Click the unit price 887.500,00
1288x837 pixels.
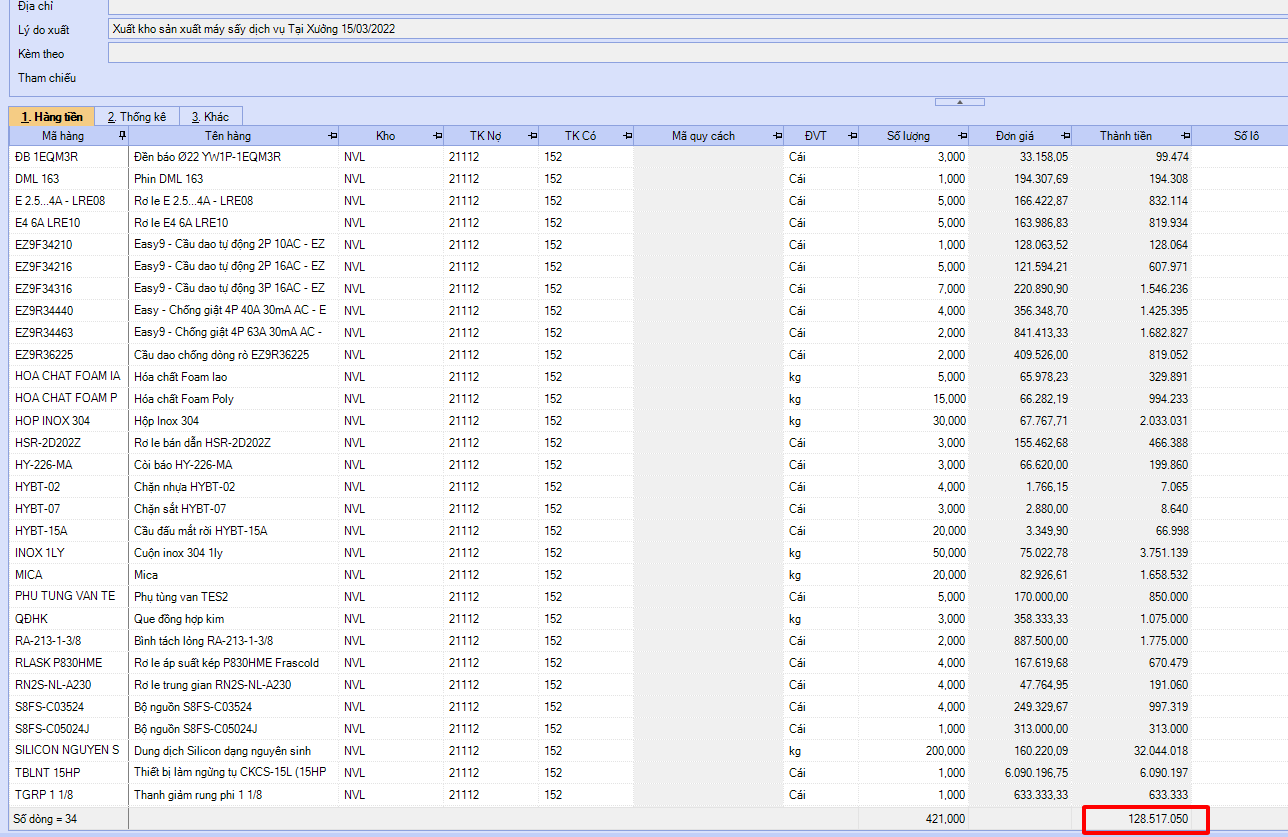(1040, 641)
